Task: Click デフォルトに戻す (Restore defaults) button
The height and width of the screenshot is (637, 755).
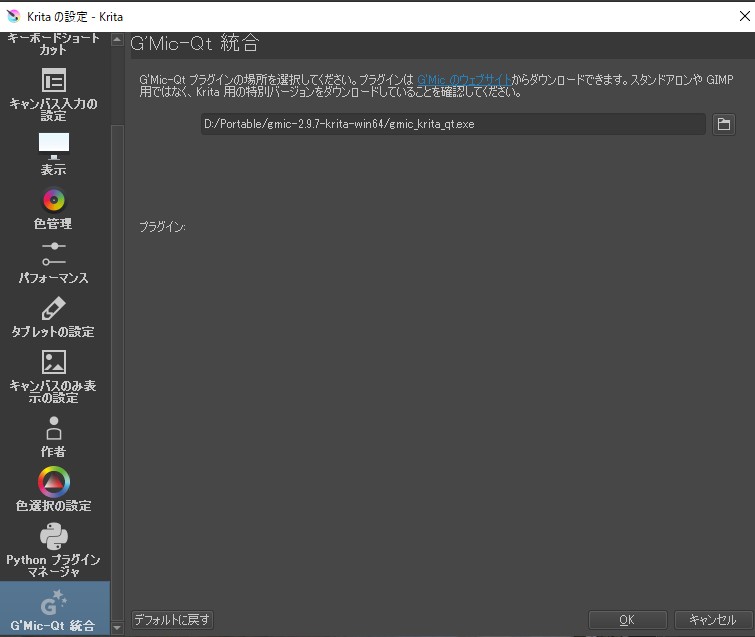Action: click(172, 619)
